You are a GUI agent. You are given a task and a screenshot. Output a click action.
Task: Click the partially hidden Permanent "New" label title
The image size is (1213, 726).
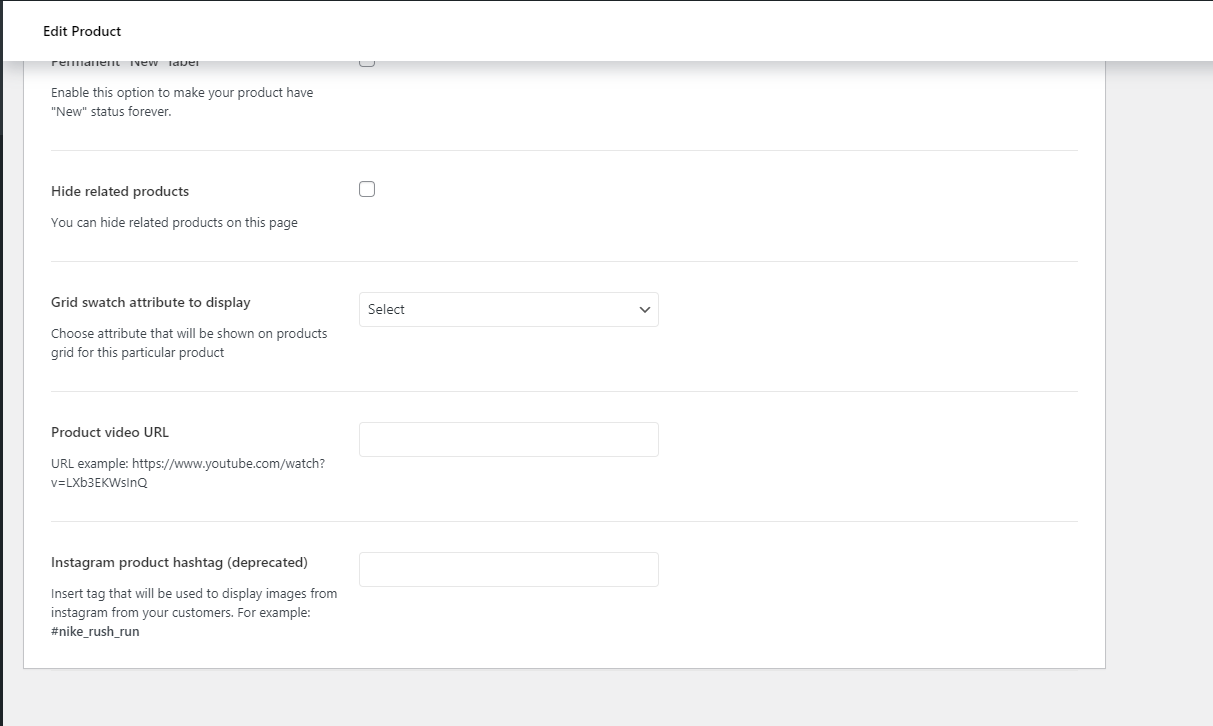125,63
